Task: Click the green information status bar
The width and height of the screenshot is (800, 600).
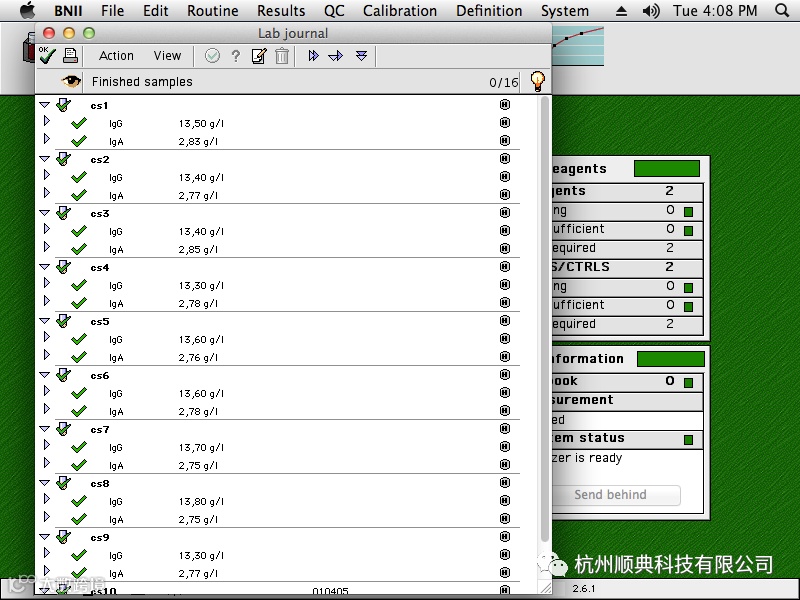Action: (x=670, y=359)
